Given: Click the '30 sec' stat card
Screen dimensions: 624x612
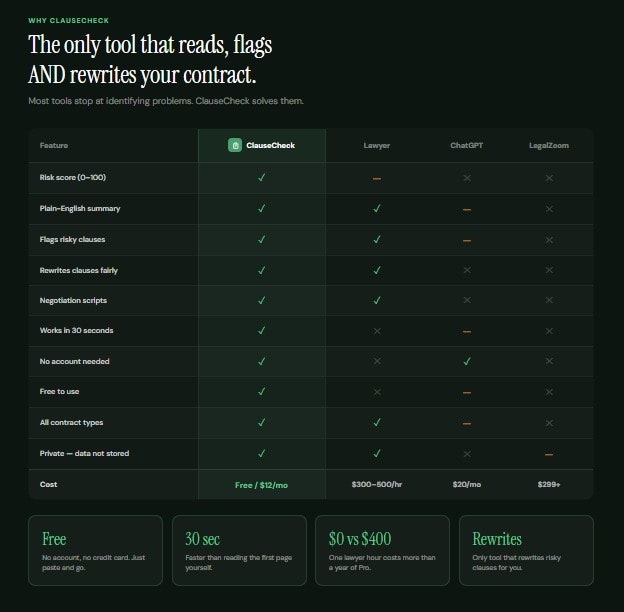Looking at the screenshot, I should tap(239, 550).
